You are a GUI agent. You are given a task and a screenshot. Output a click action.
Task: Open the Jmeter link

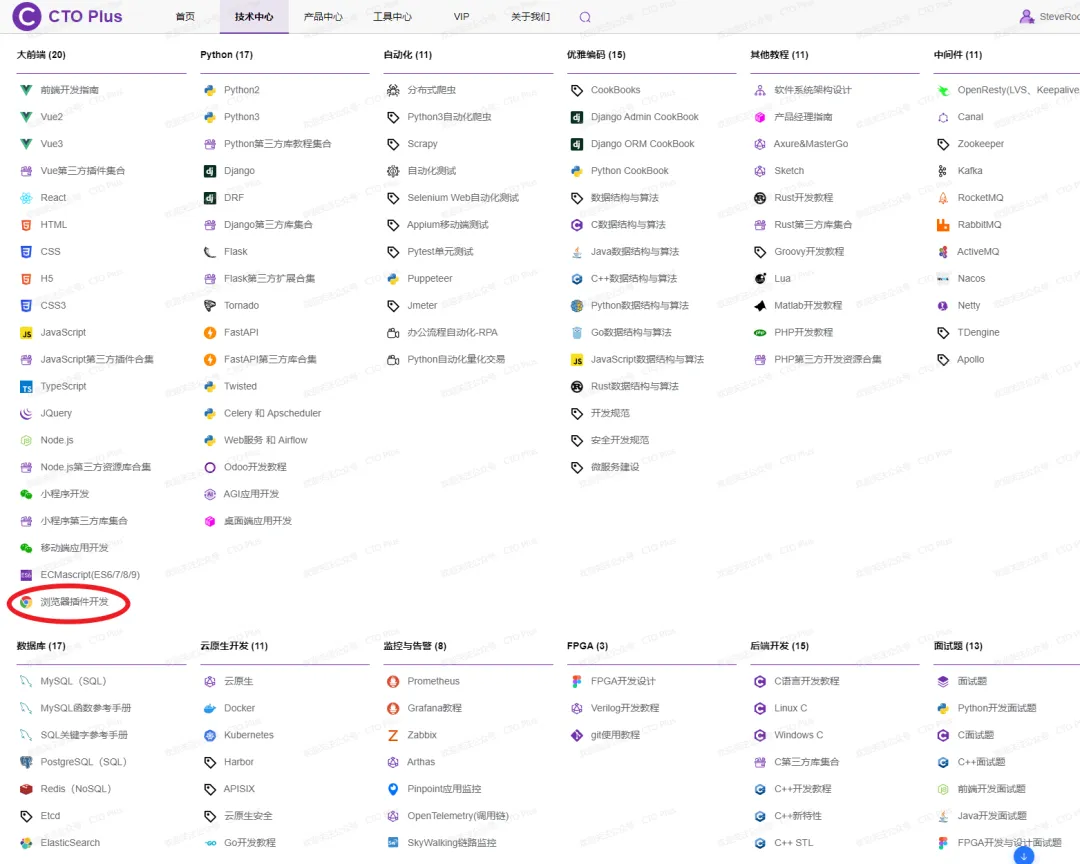pos(422,306)
